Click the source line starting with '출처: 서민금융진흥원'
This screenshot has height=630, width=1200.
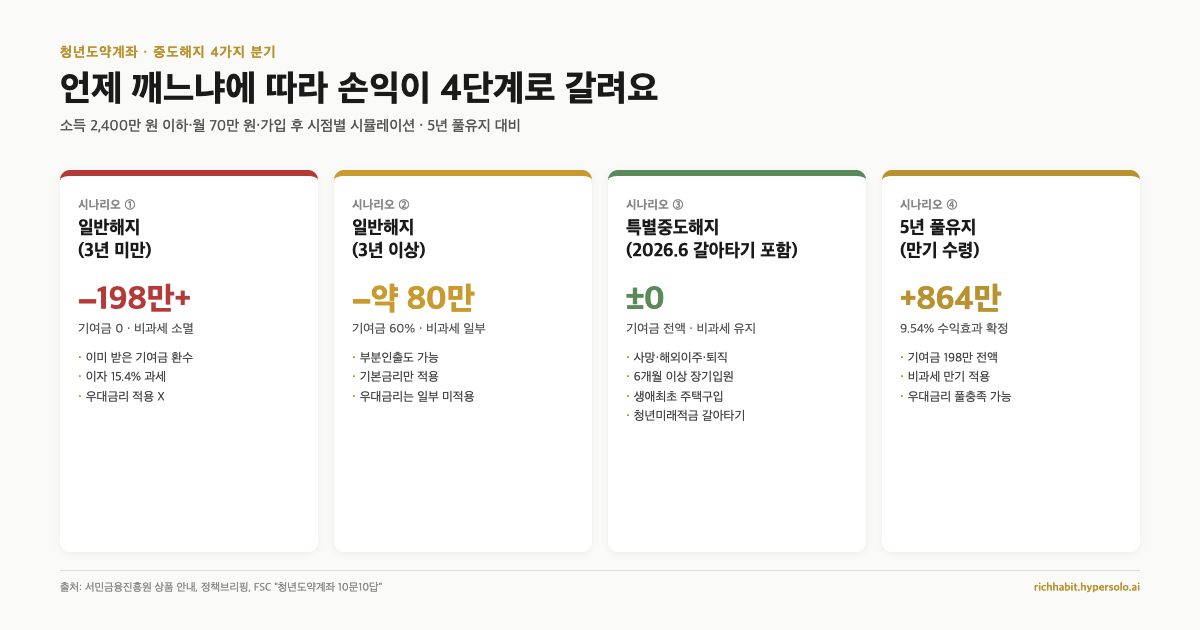pos(221,587)
